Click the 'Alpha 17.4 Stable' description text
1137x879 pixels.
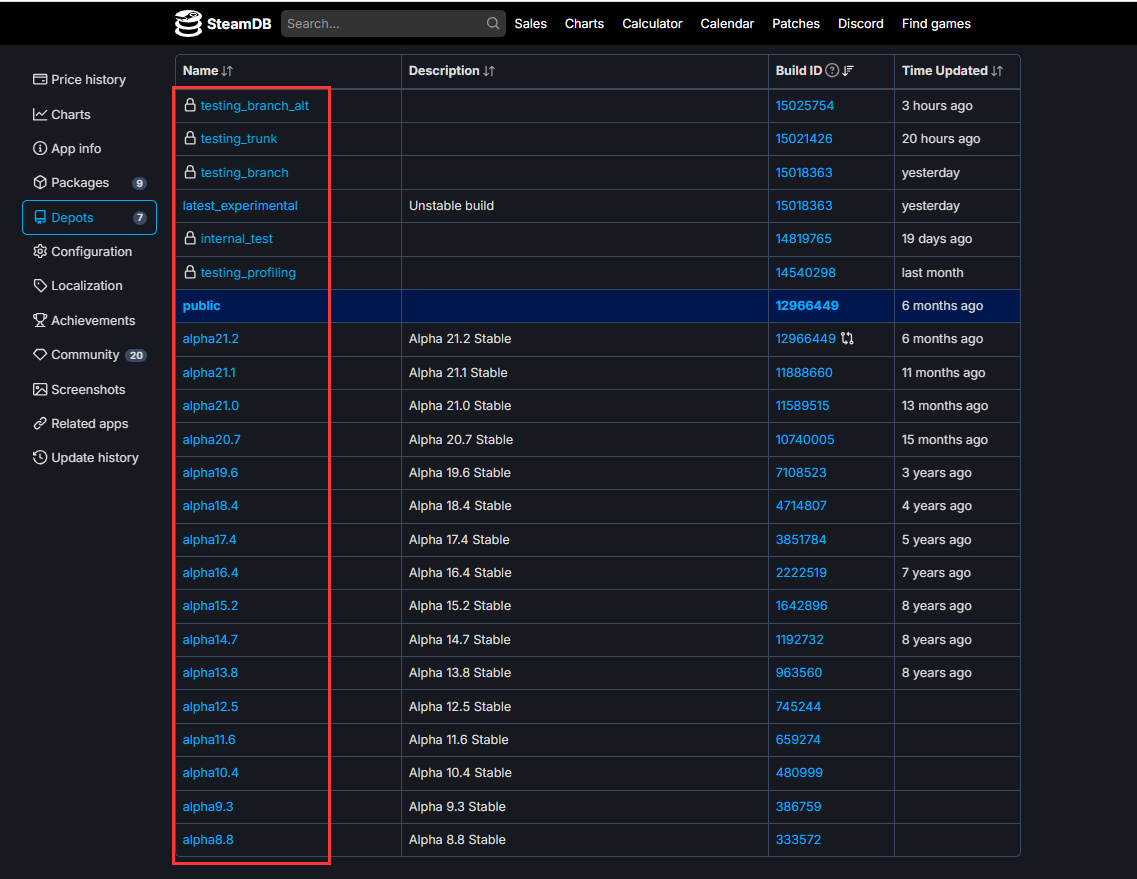click(459, 540)
